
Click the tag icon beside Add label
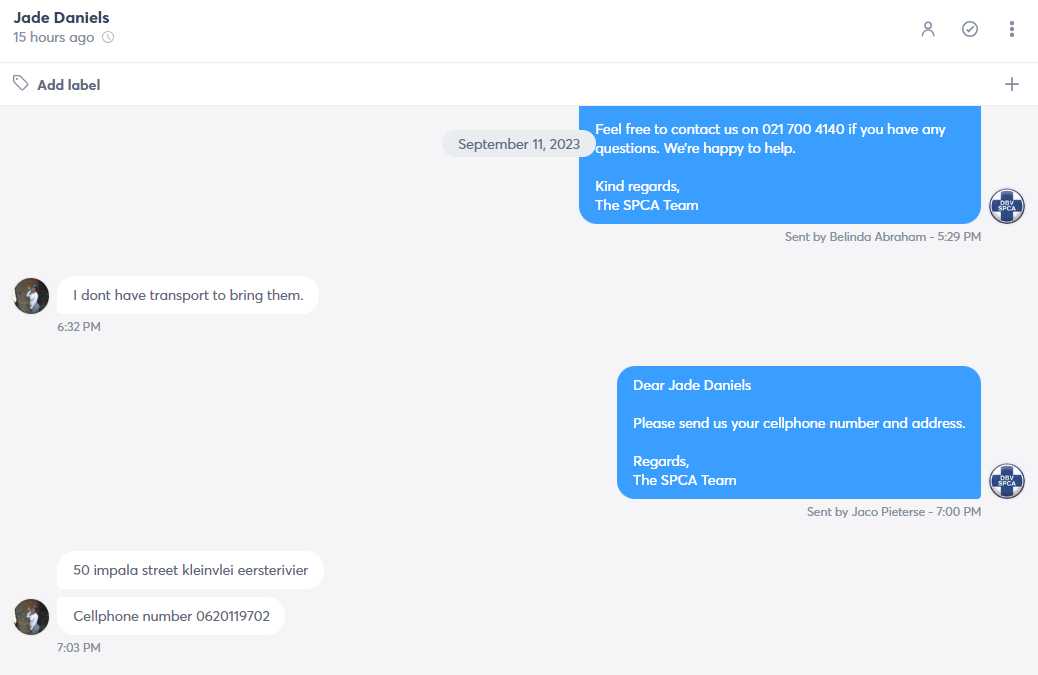point(21,83)
